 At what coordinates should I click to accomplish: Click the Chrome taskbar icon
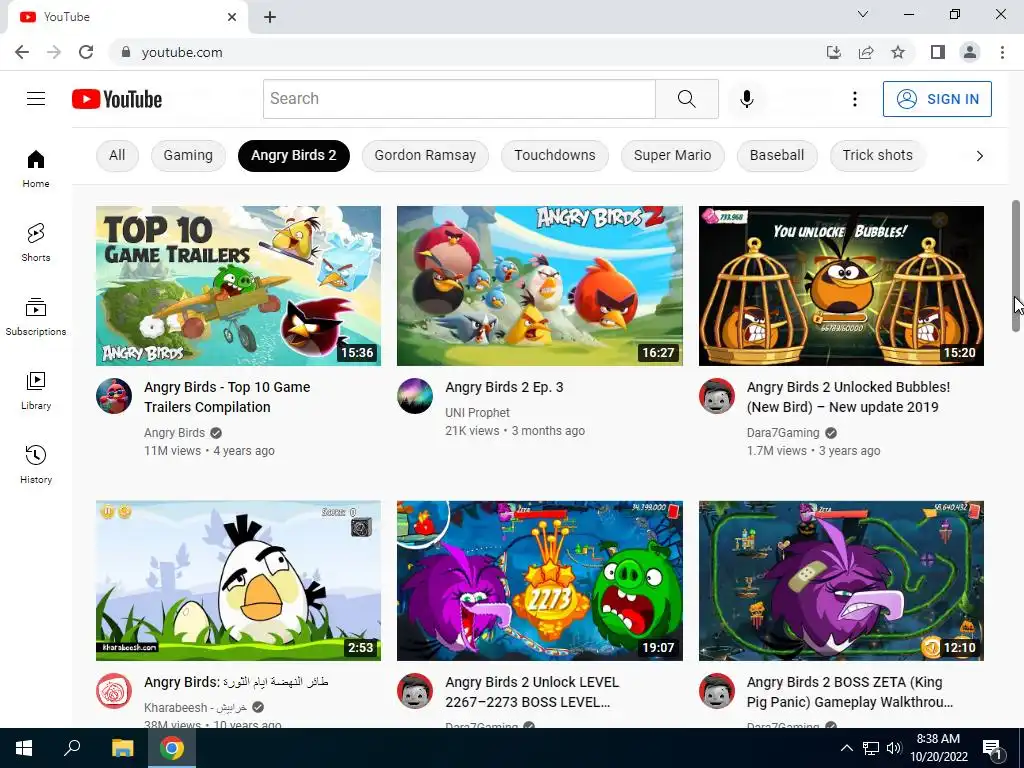click(x=172, y=748)
